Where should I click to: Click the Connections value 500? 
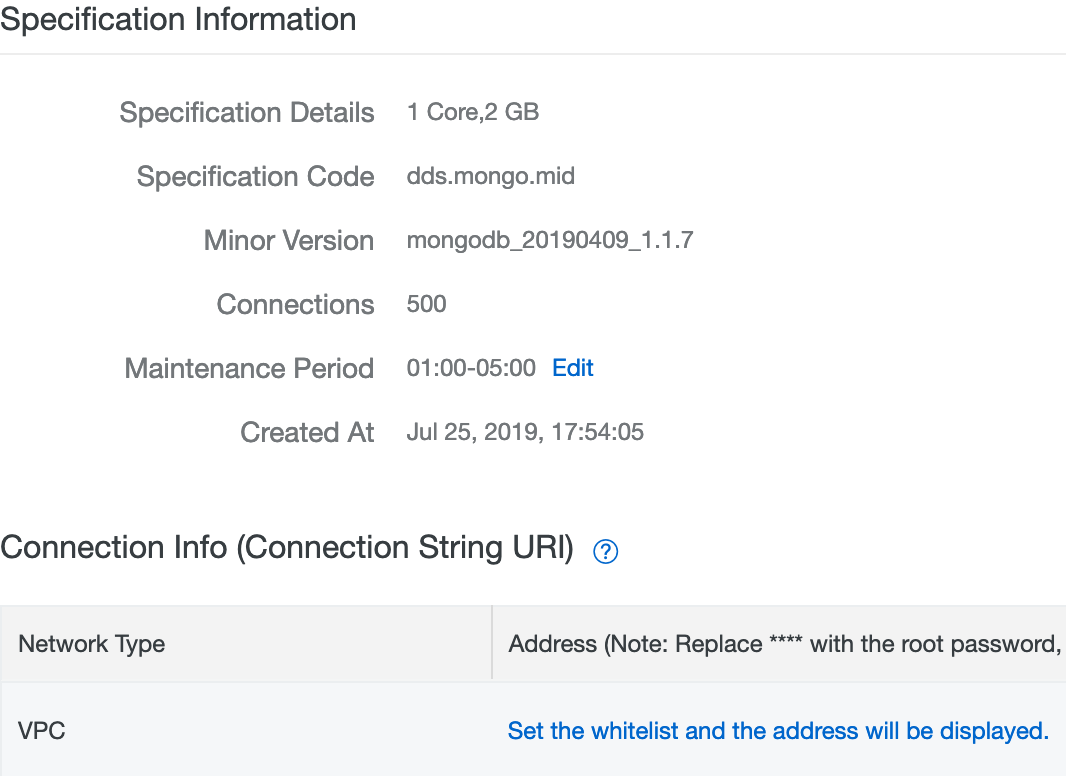tap(426, 303)
